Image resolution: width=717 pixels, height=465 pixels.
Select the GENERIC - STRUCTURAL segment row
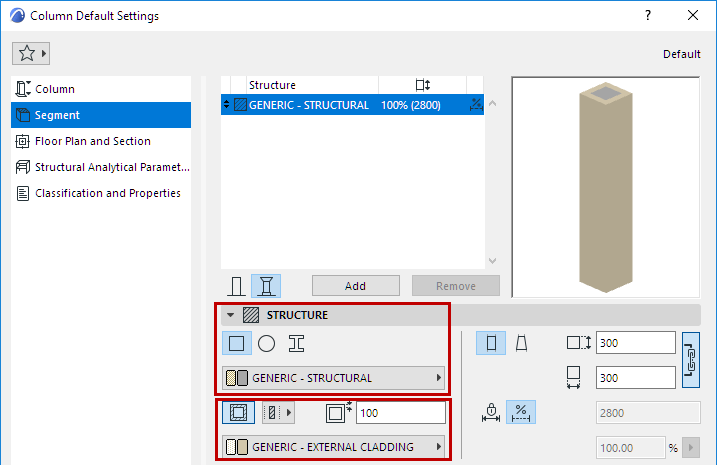point(352,105)
